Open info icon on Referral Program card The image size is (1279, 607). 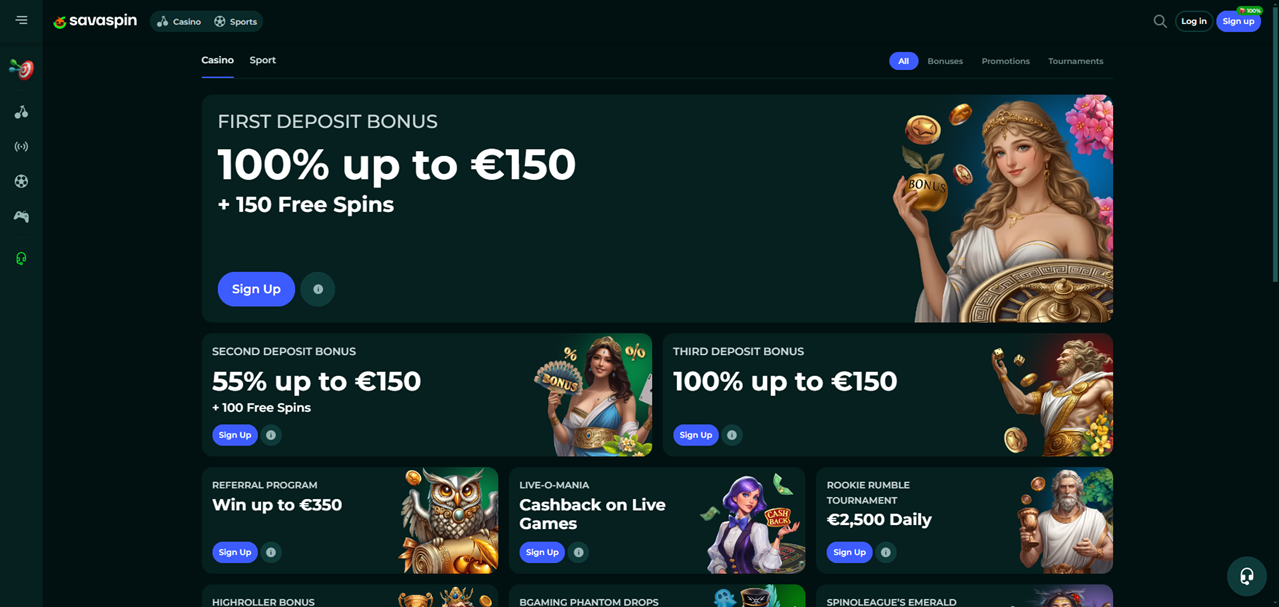[271, 552]
